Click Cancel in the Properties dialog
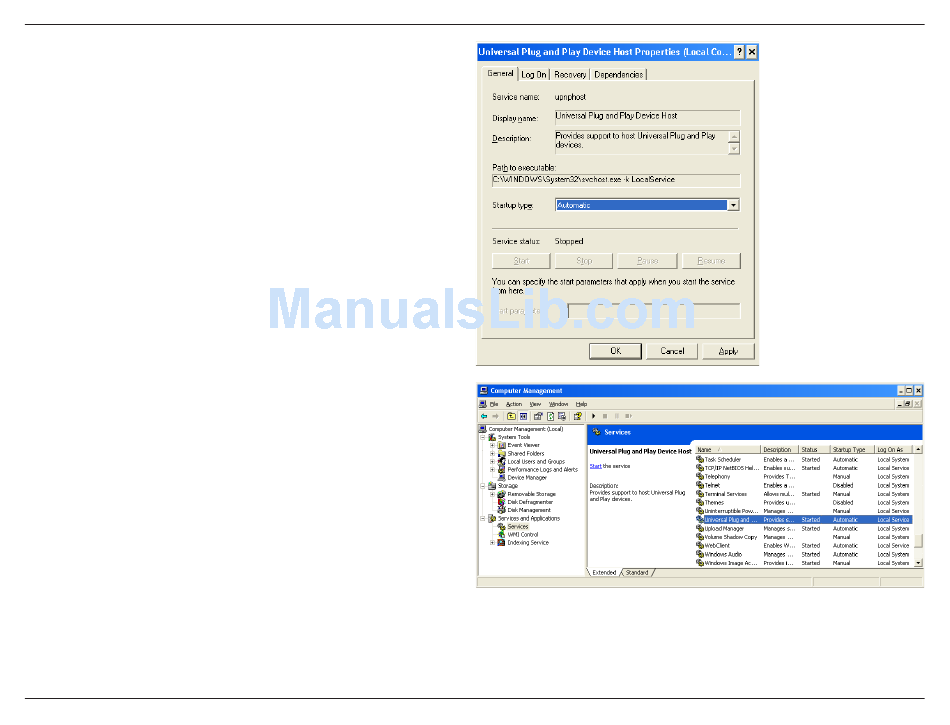Screen dimensions: 950x725 click(672, 351)
